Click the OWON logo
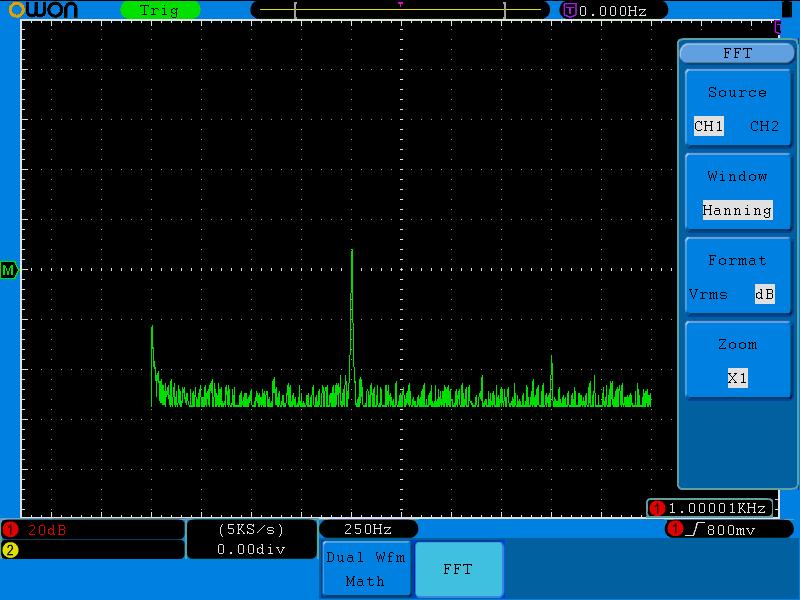The width and height of the screenshot is (800, 600). pos(43,9)
